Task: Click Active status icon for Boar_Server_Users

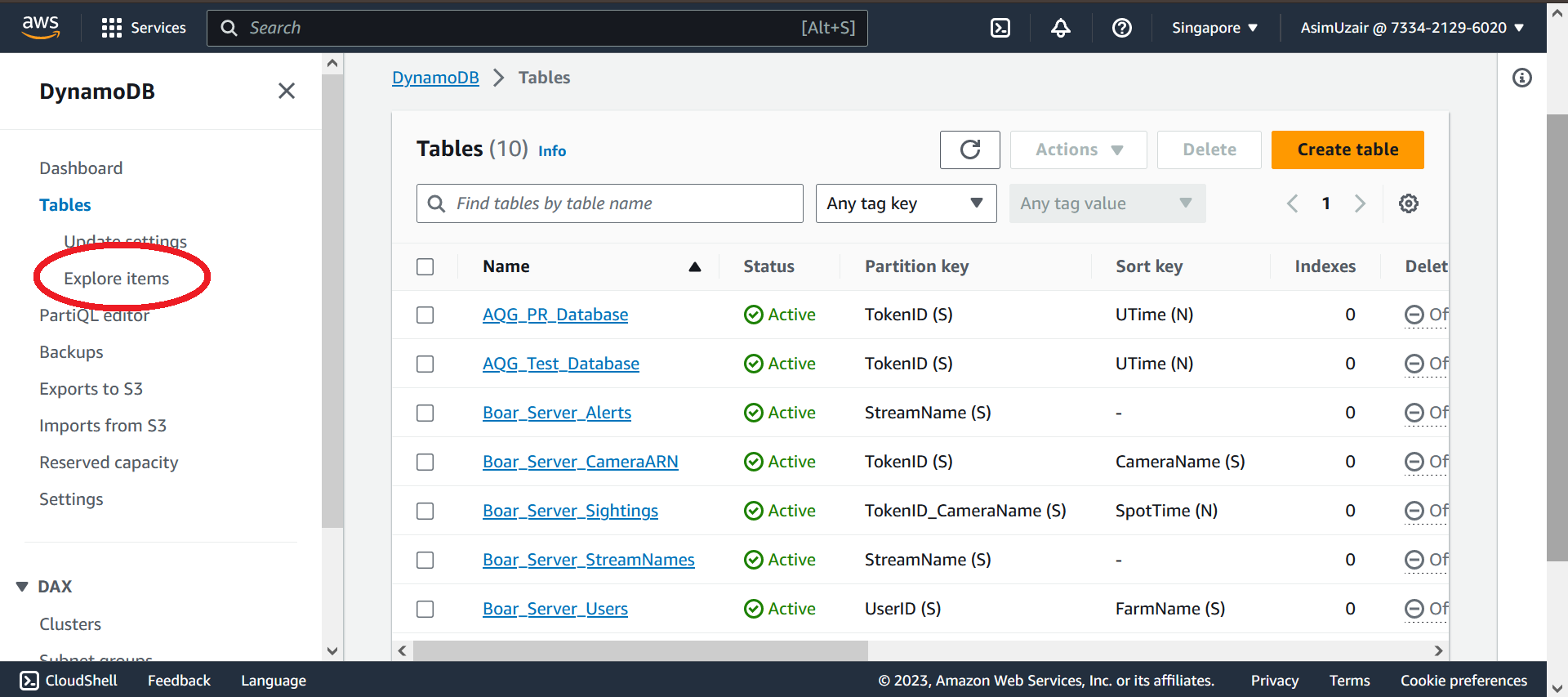Action: pyautogui.click(x=754, y=609)
